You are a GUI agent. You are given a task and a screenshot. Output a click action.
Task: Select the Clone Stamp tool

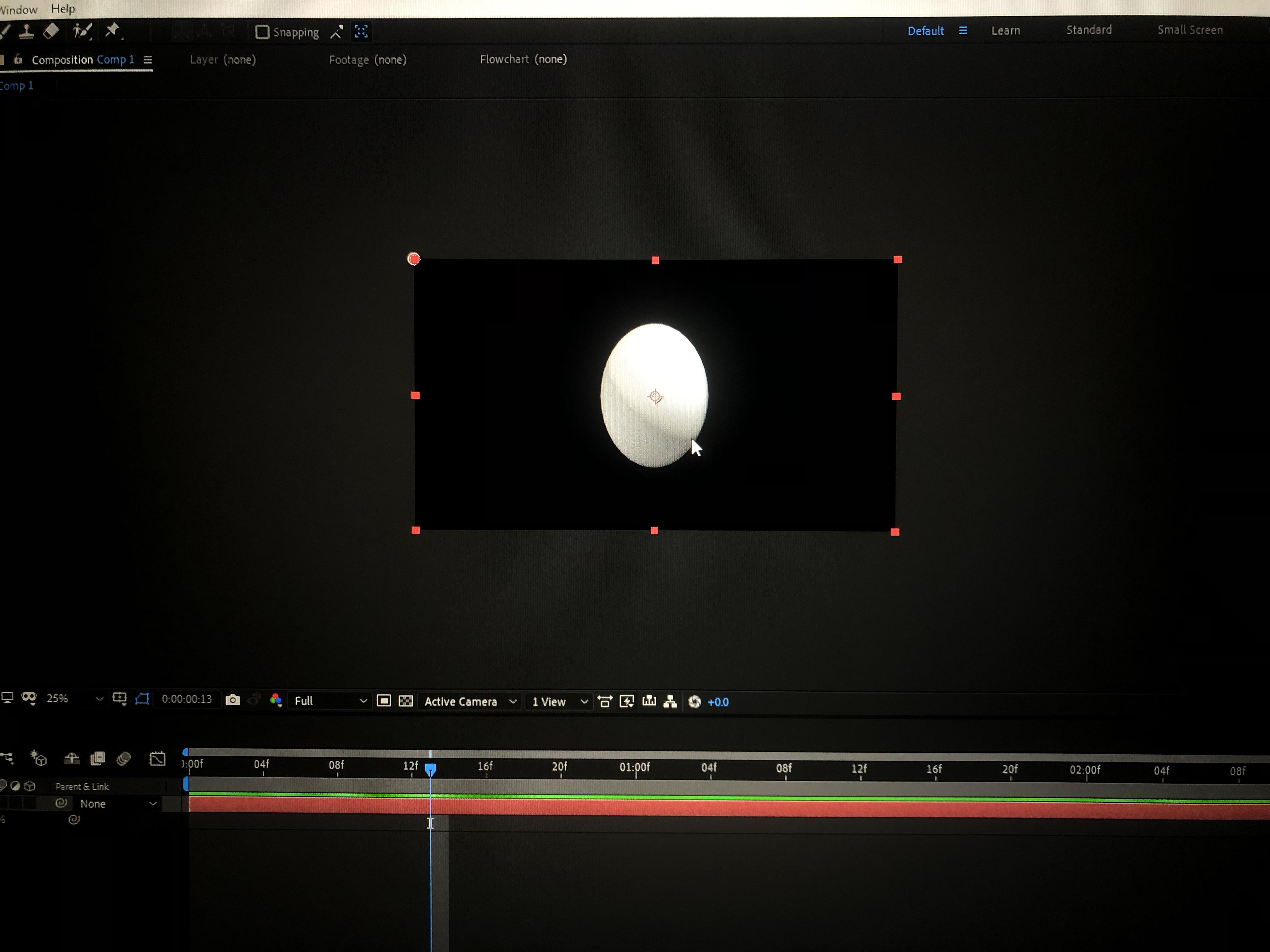(x=26, y=31)
